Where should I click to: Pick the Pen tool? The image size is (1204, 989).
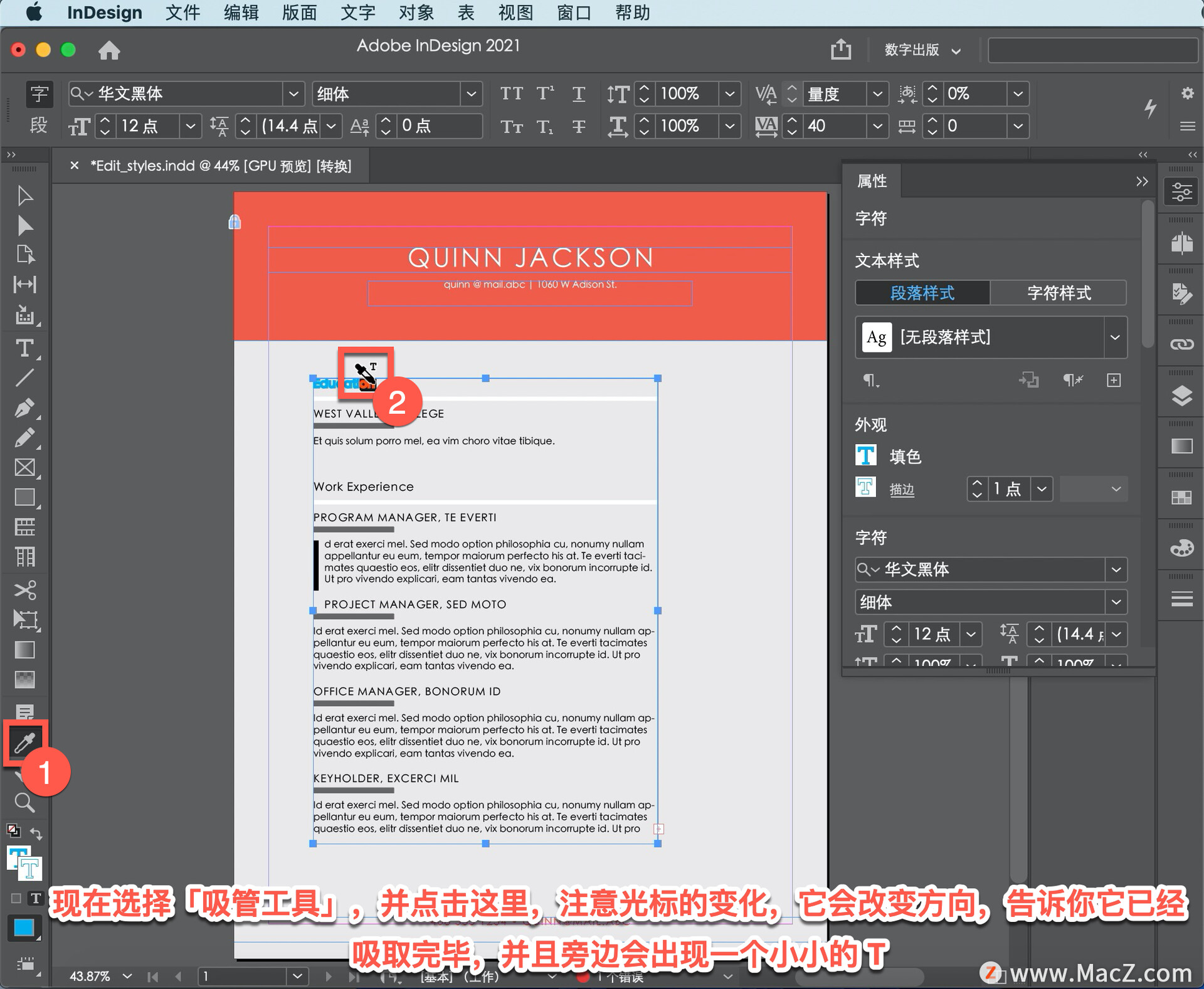click(x=24, y=408)
